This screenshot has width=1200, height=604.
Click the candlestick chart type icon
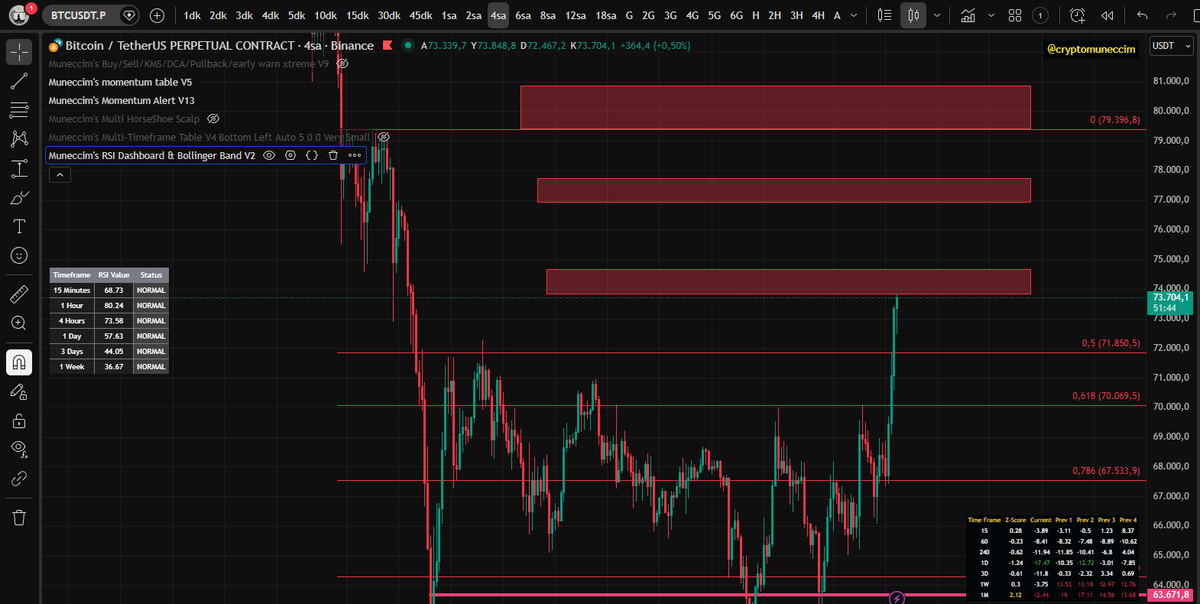pyautogui.click(x=912, y=16)
